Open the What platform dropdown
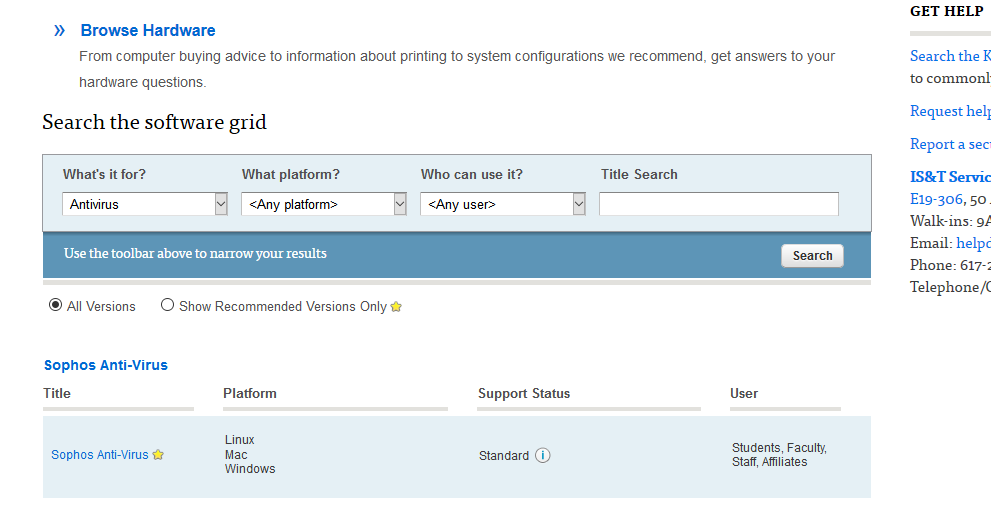Screen dimensions: 991x522 [x=323, y=204]
